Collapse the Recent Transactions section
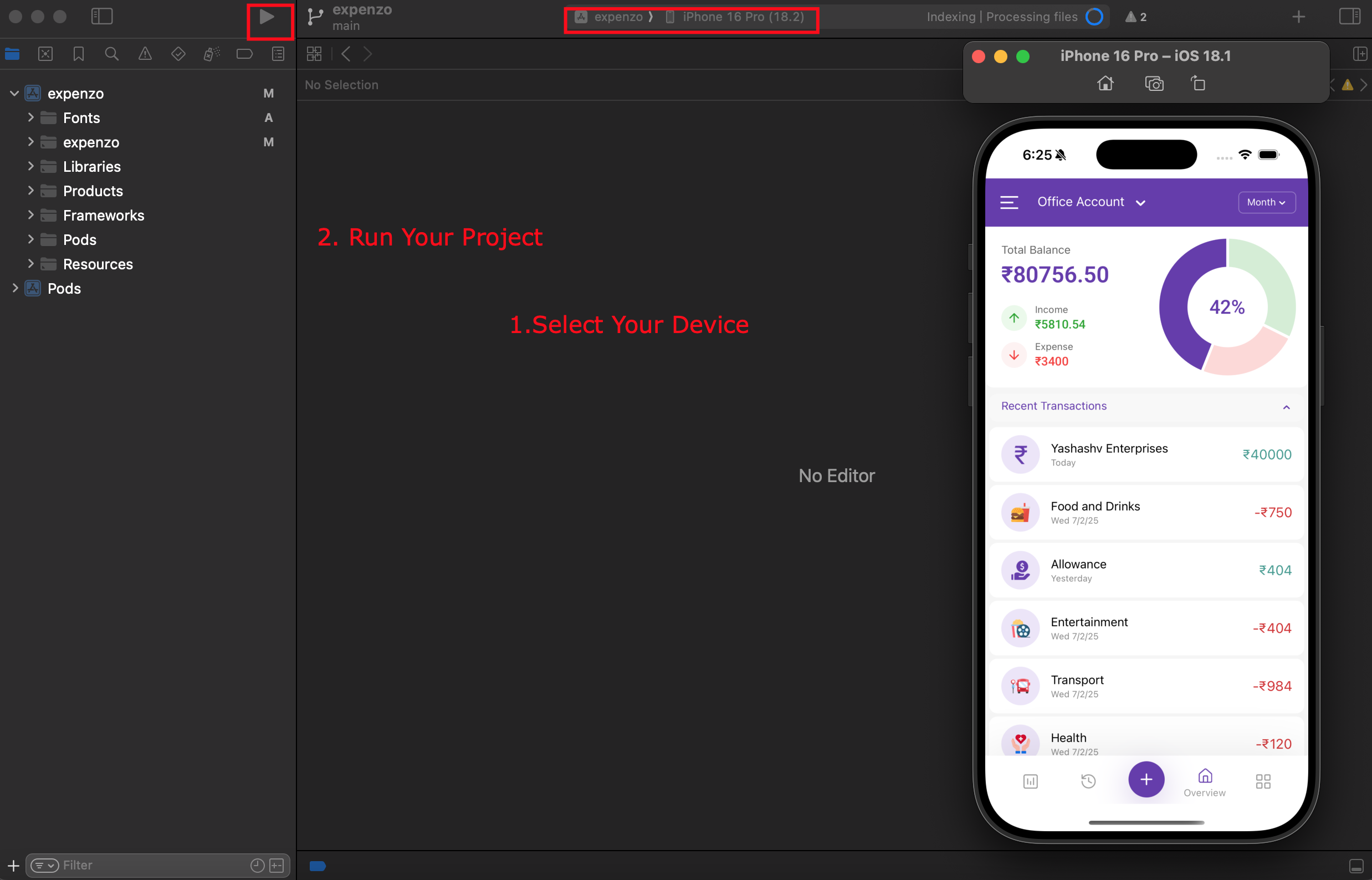This screenshot has width=1372, height=880. pos(1286,407)
